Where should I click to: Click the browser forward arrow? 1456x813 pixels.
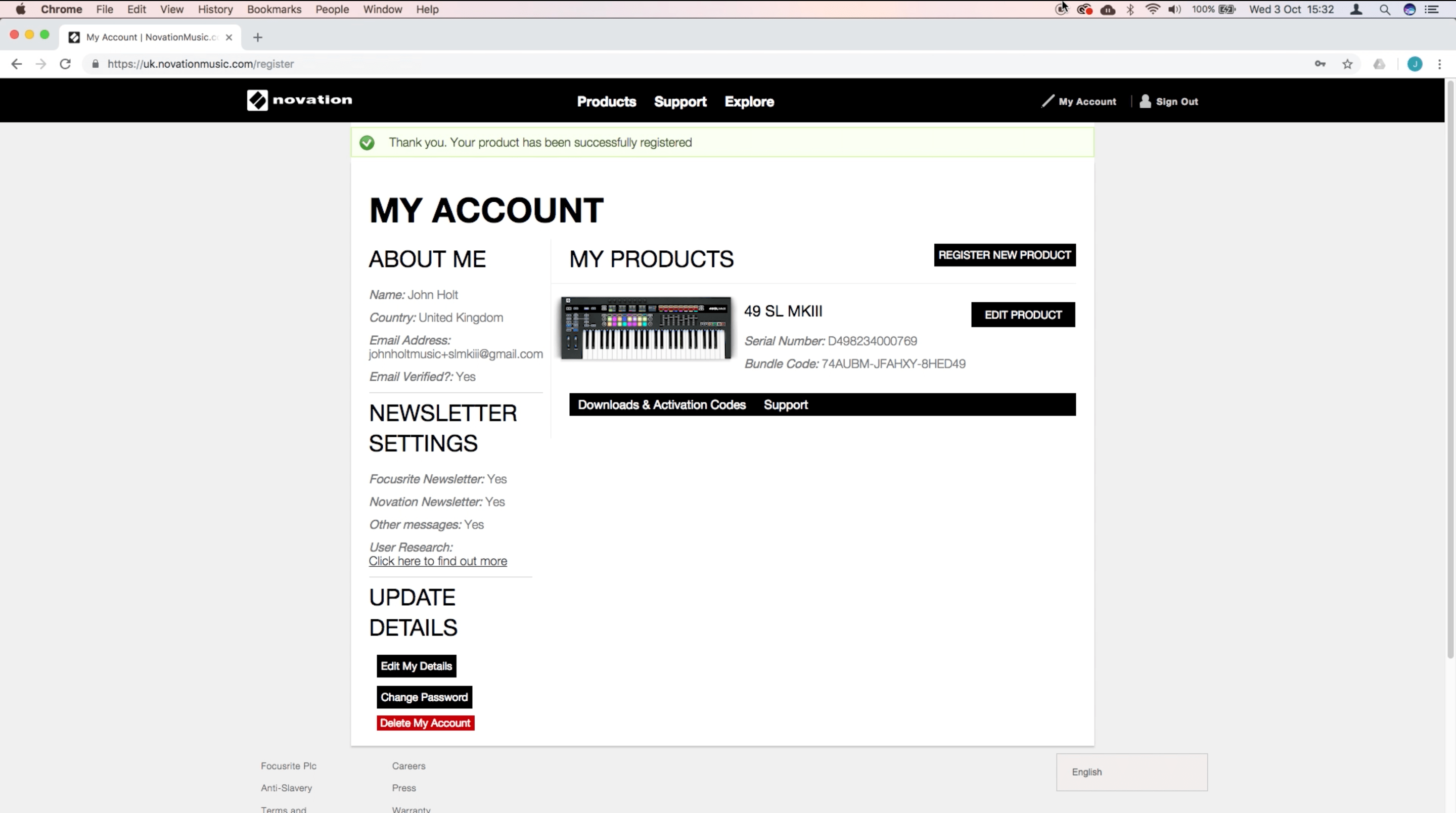tap(40, 64)
